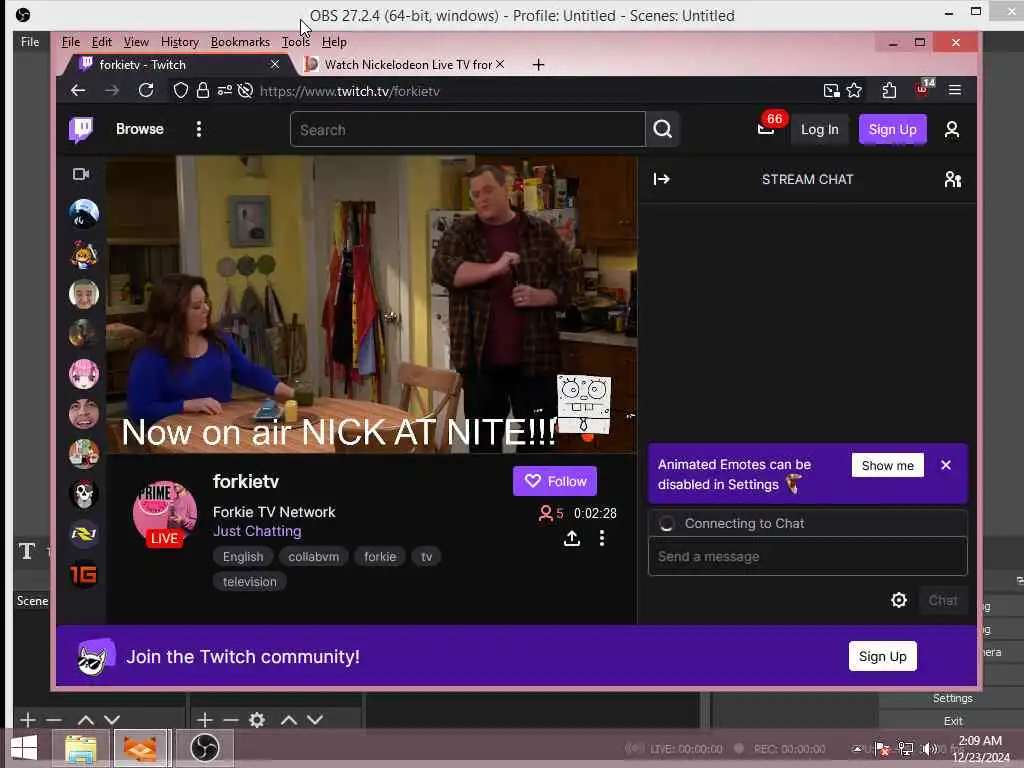Open the browser History menu
Image resolution: width=1024 pixels, height=768 pixels.
(x=180, y=42)
